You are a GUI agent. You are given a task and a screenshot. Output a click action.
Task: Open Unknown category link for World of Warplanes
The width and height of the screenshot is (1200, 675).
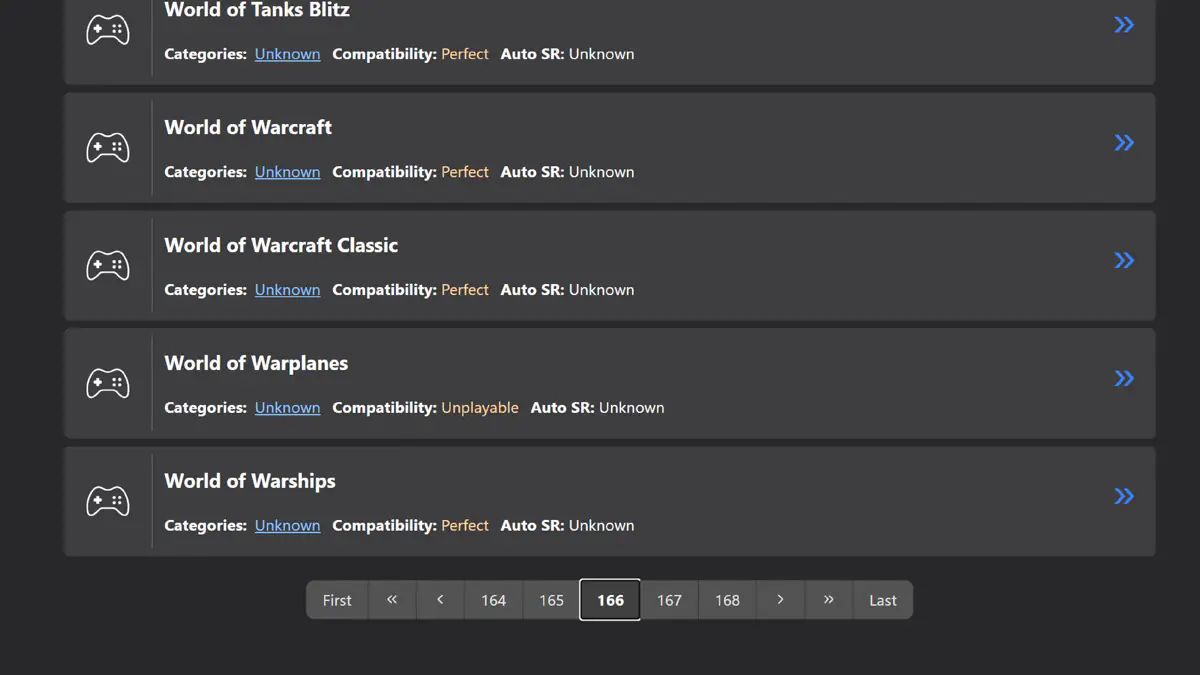click(x=287, y=408)
